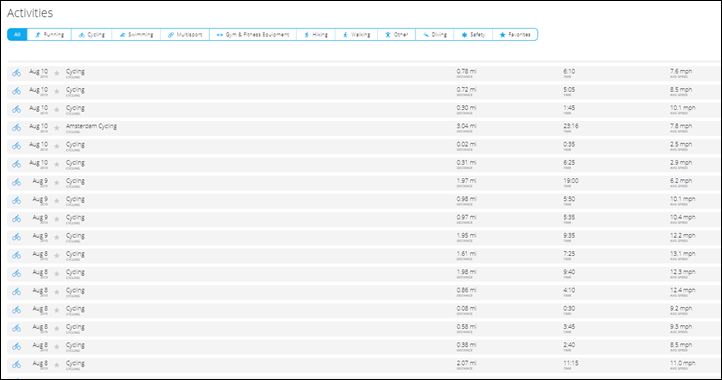722x380 pixels.
Task: Click the bike icon on the 0.30 mi row
Action: (17, 109)
